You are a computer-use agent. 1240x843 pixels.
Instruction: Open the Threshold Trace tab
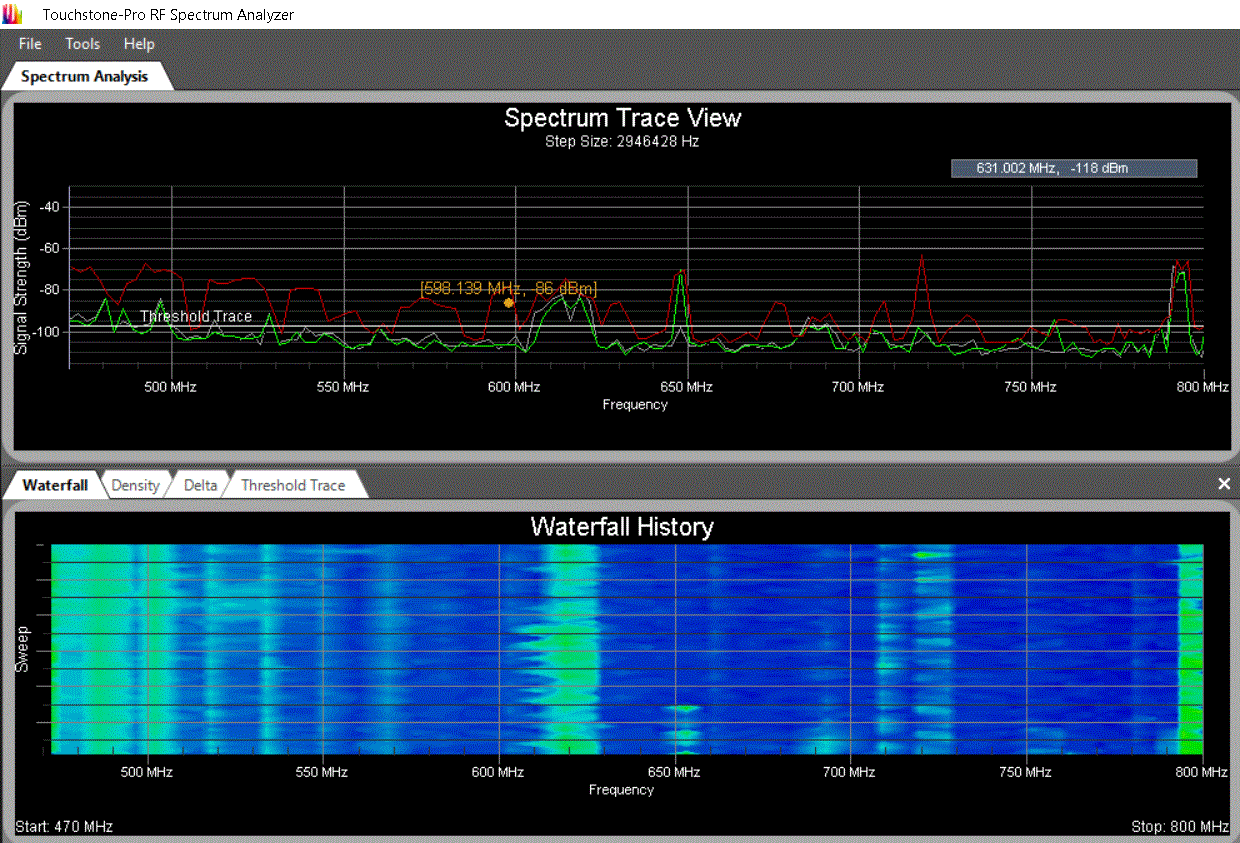click(x=293, y=485)
